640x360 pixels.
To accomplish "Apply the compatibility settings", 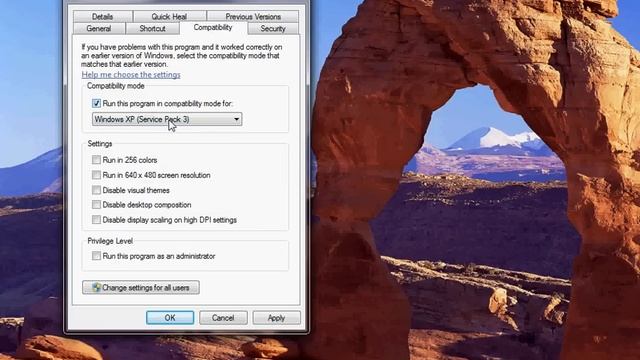I will [x=276, y=318].
